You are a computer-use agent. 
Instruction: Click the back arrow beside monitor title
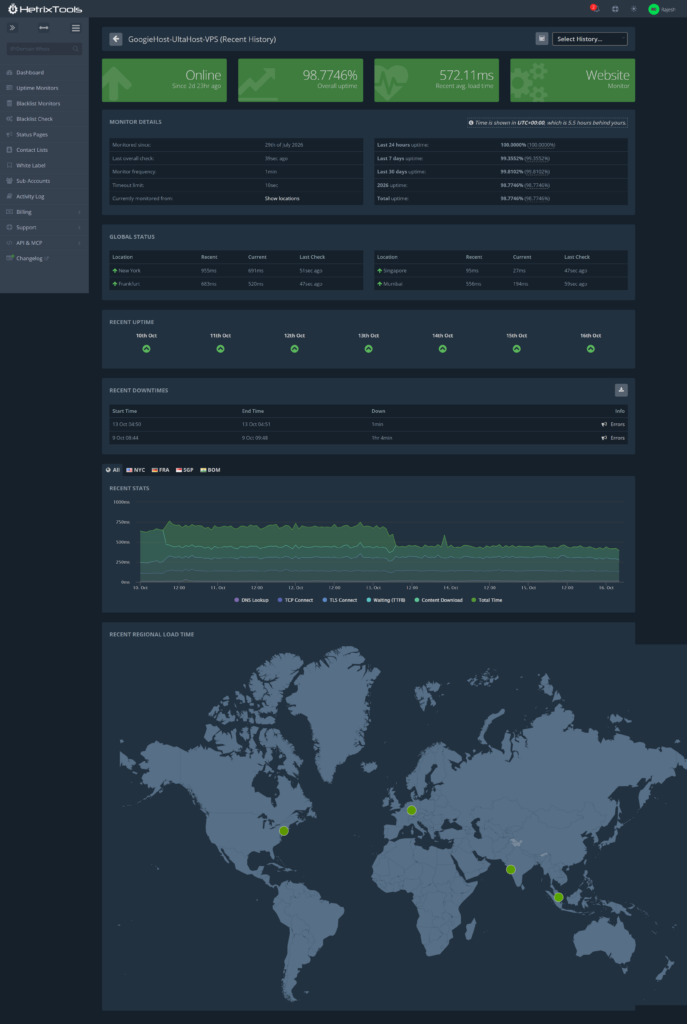[116, 39]
